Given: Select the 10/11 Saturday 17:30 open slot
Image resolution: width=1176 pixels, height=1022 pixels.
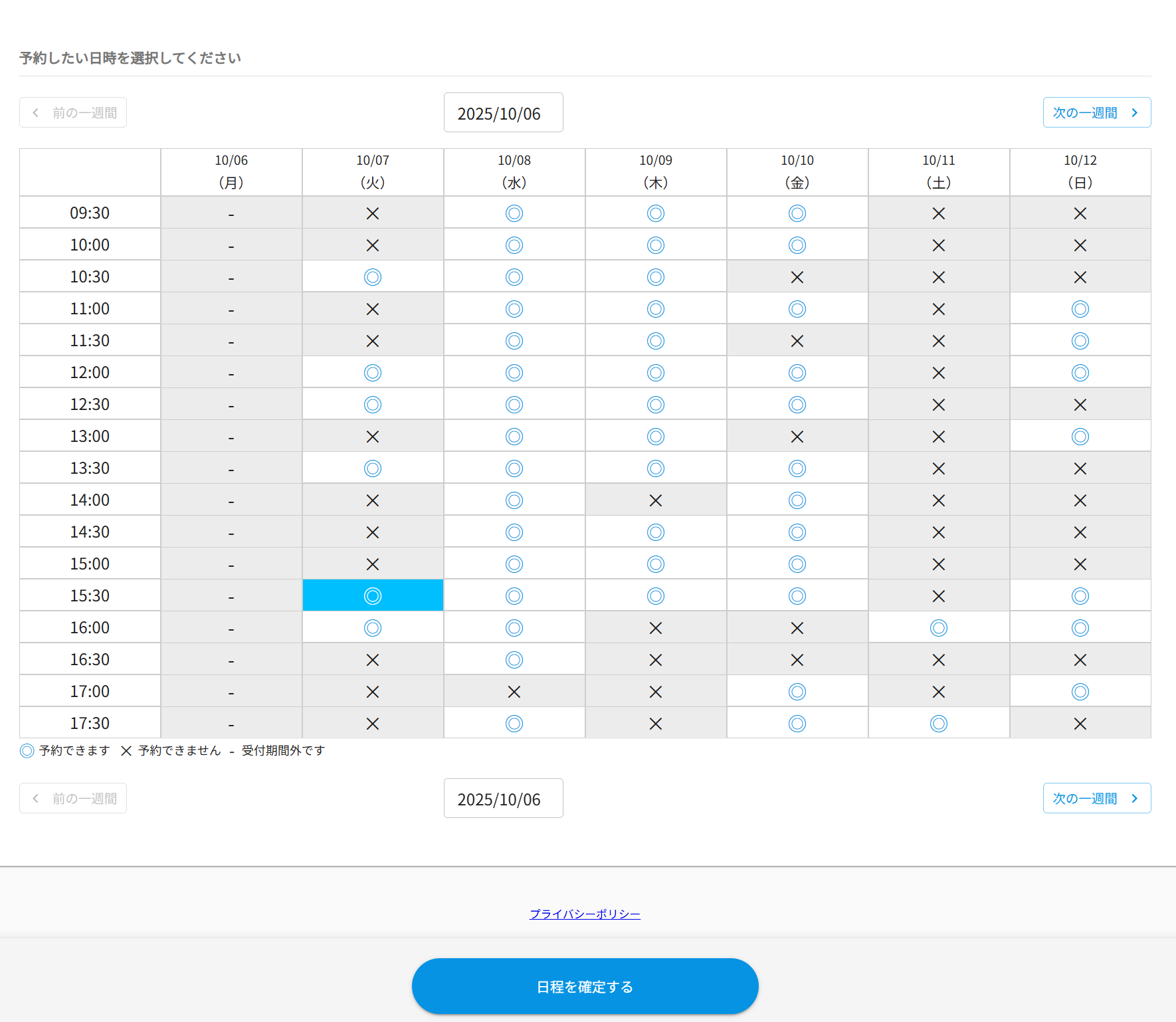Looking at the screenshot, I should coord(938,724).
